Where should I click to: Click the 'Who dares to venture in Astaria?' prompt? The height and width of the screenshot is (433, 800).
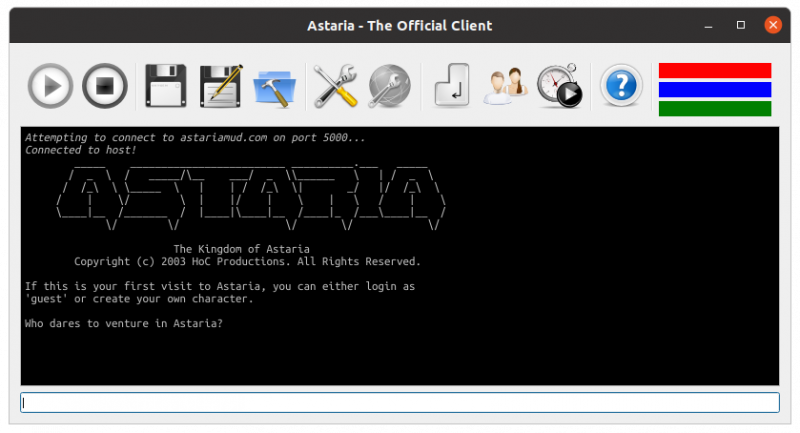point(124,323)
